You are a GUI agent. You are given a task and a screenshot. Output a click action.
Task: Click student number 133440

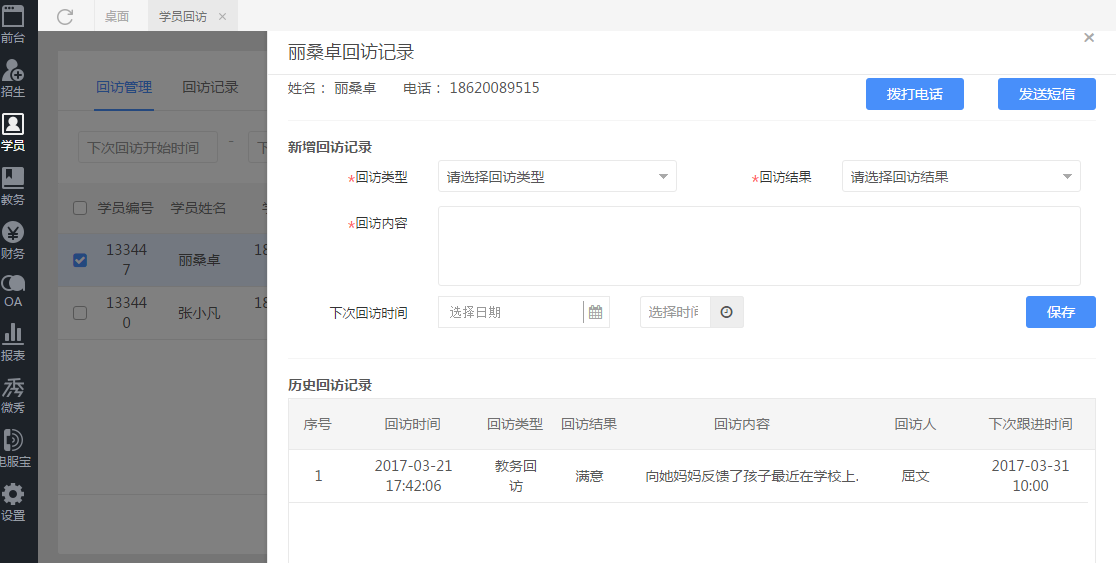[x=127, y=312]
